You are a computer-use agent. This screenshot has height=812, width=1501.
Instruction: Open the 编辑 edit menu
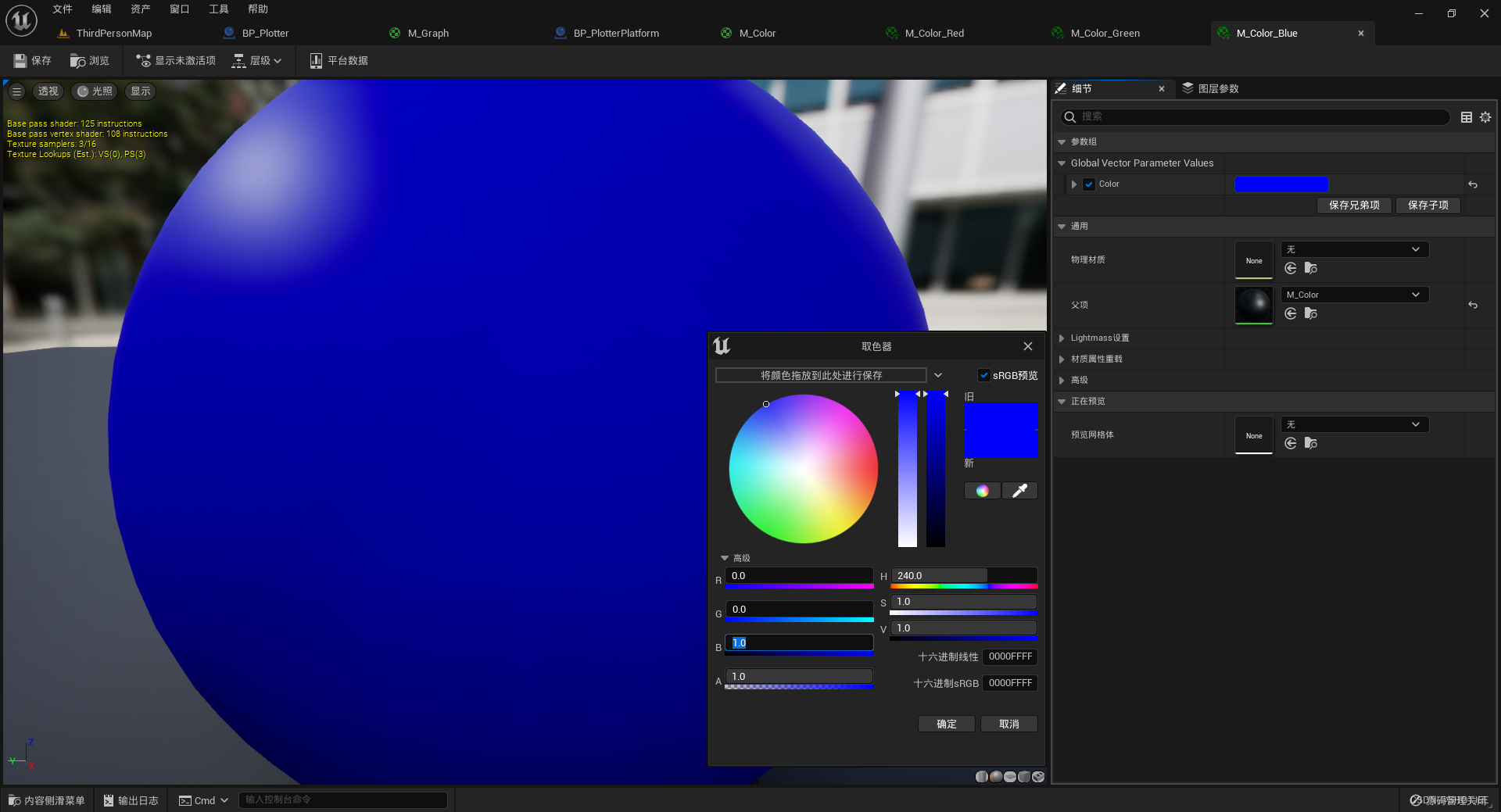[102, 9]
